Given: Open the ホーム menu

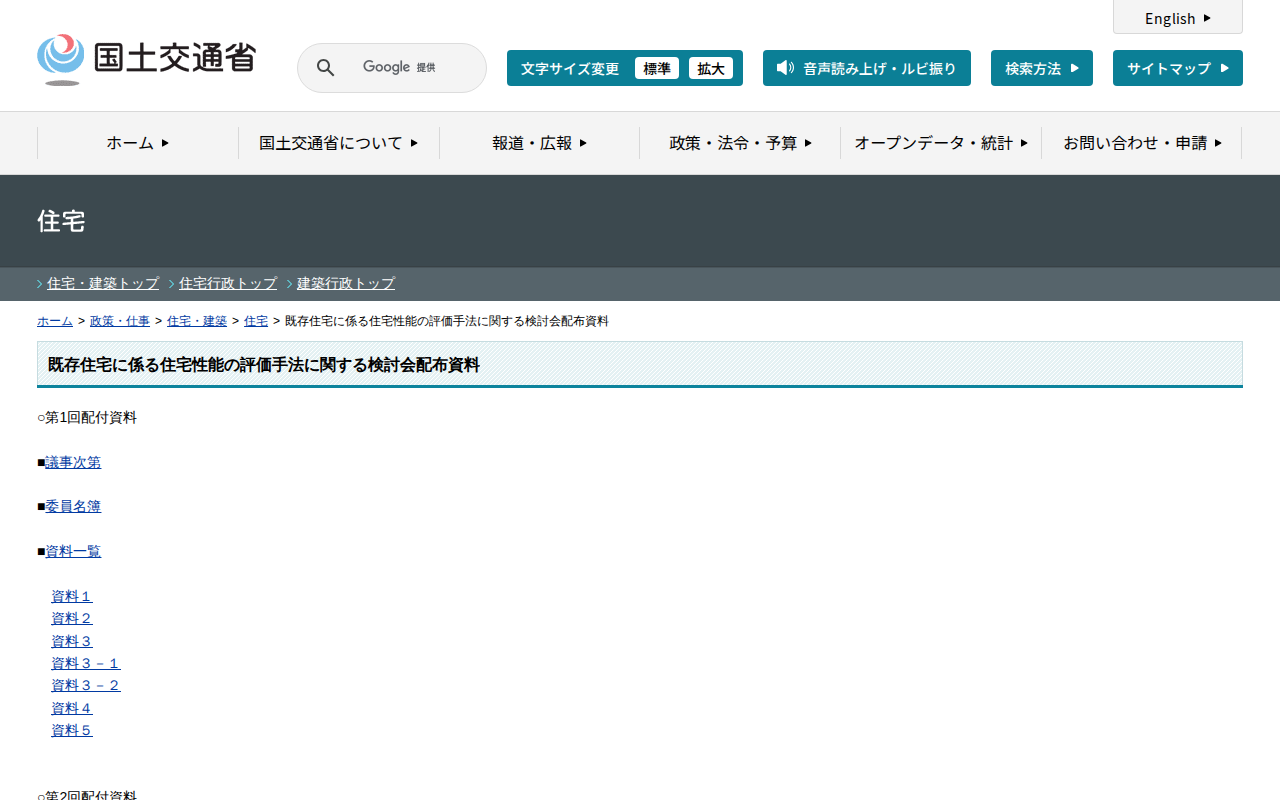Looking at the screenshot, I should click(138, 143).
